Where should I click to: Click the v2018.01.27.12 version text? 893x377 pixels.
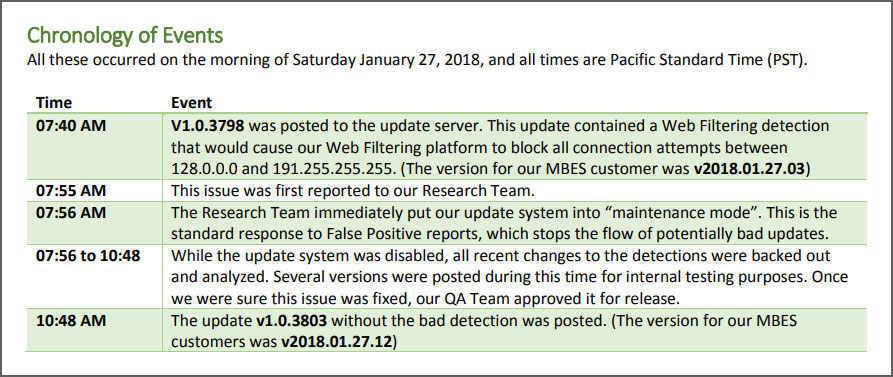pyautogui.click(x=335, y=342)
